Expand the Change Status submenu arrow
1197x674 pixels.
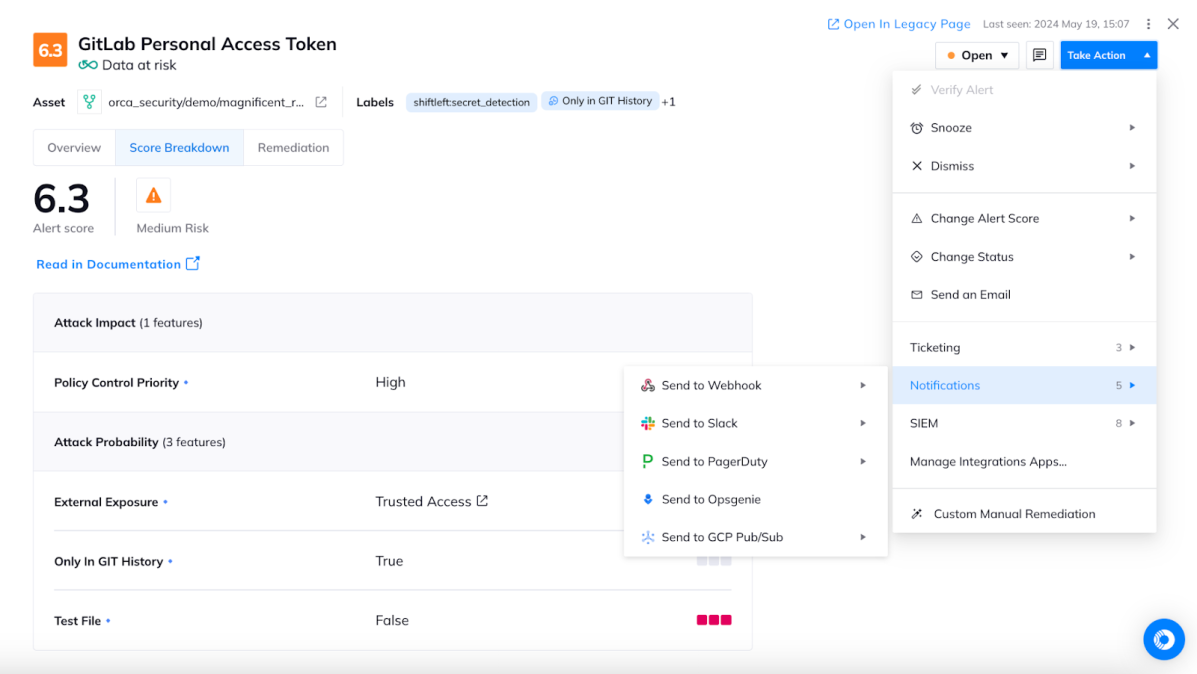pyautogui.click(x=1132, y=256)
